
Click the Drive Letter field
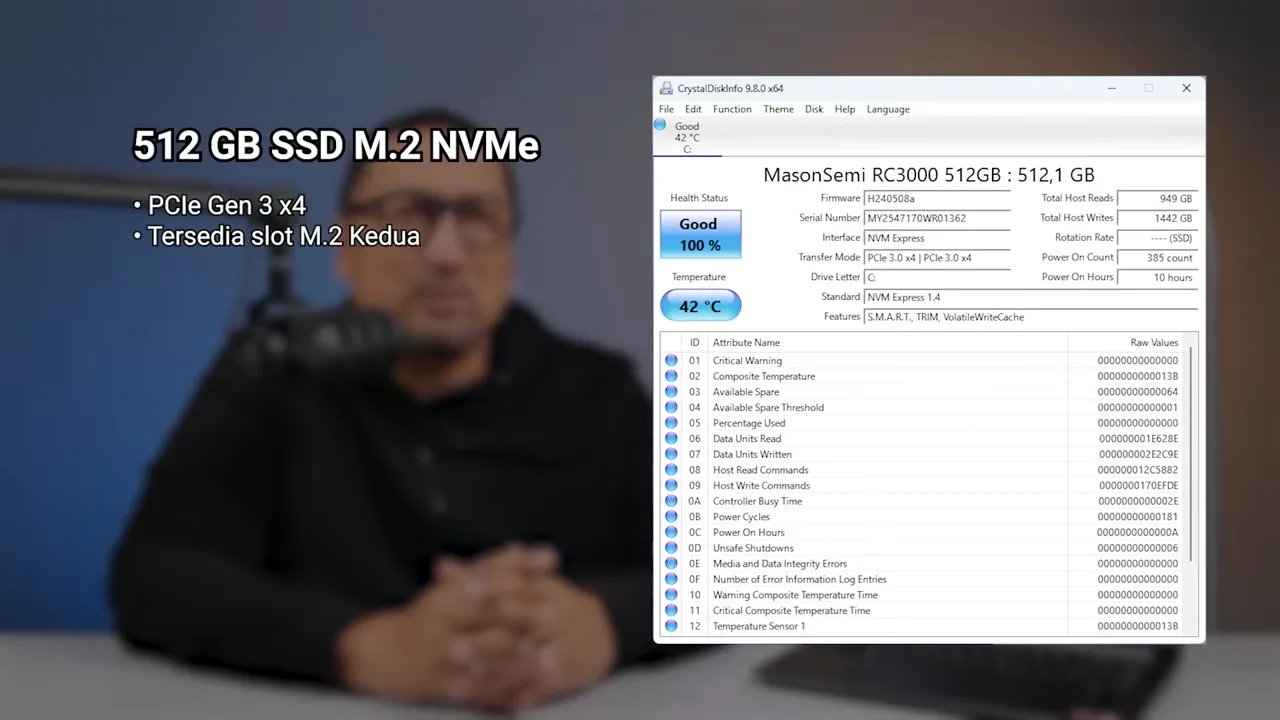pyautogui.click(x=937, y=277)
